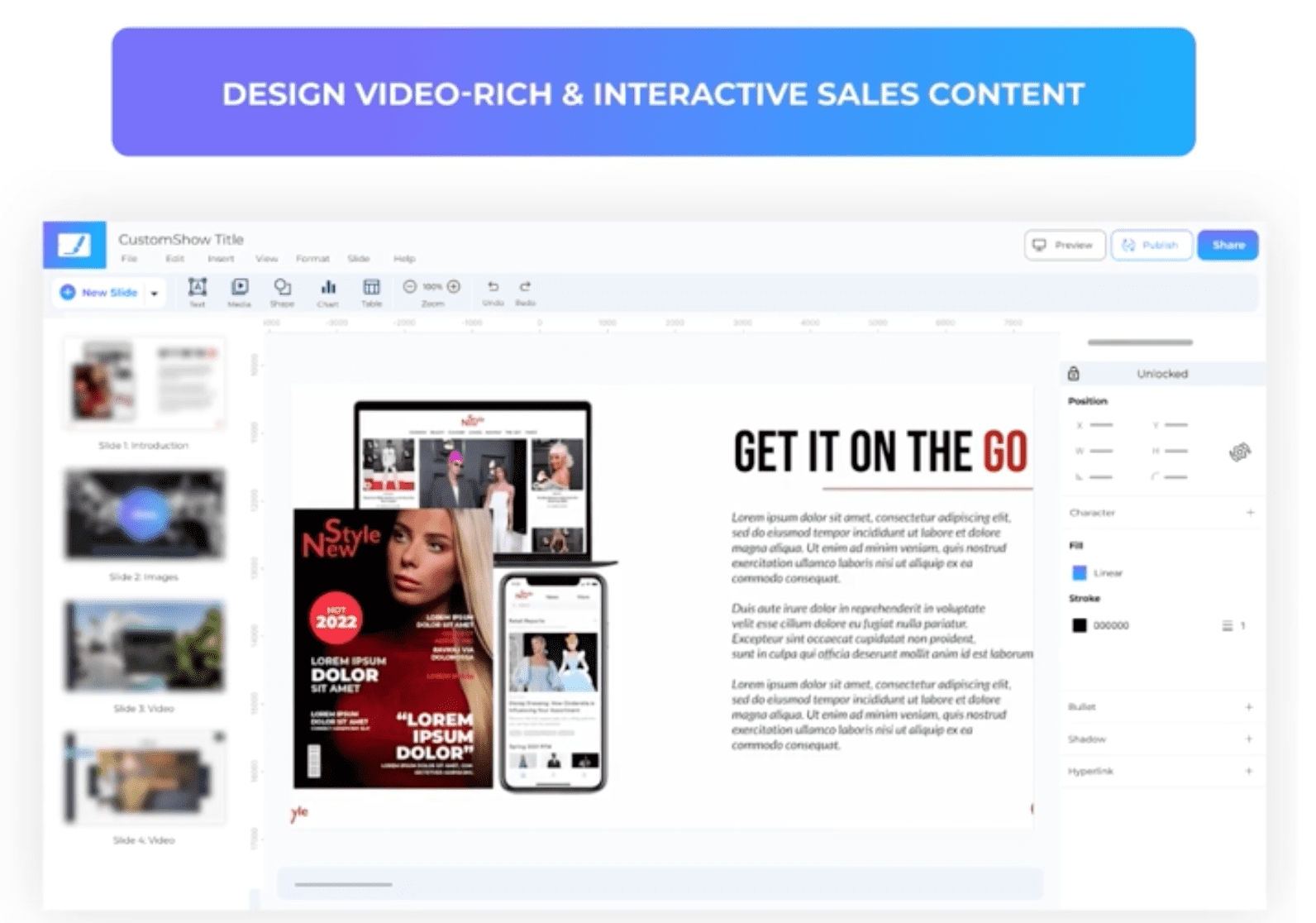Expand the Character section

pyautogui.click(x=1250, y=513)
